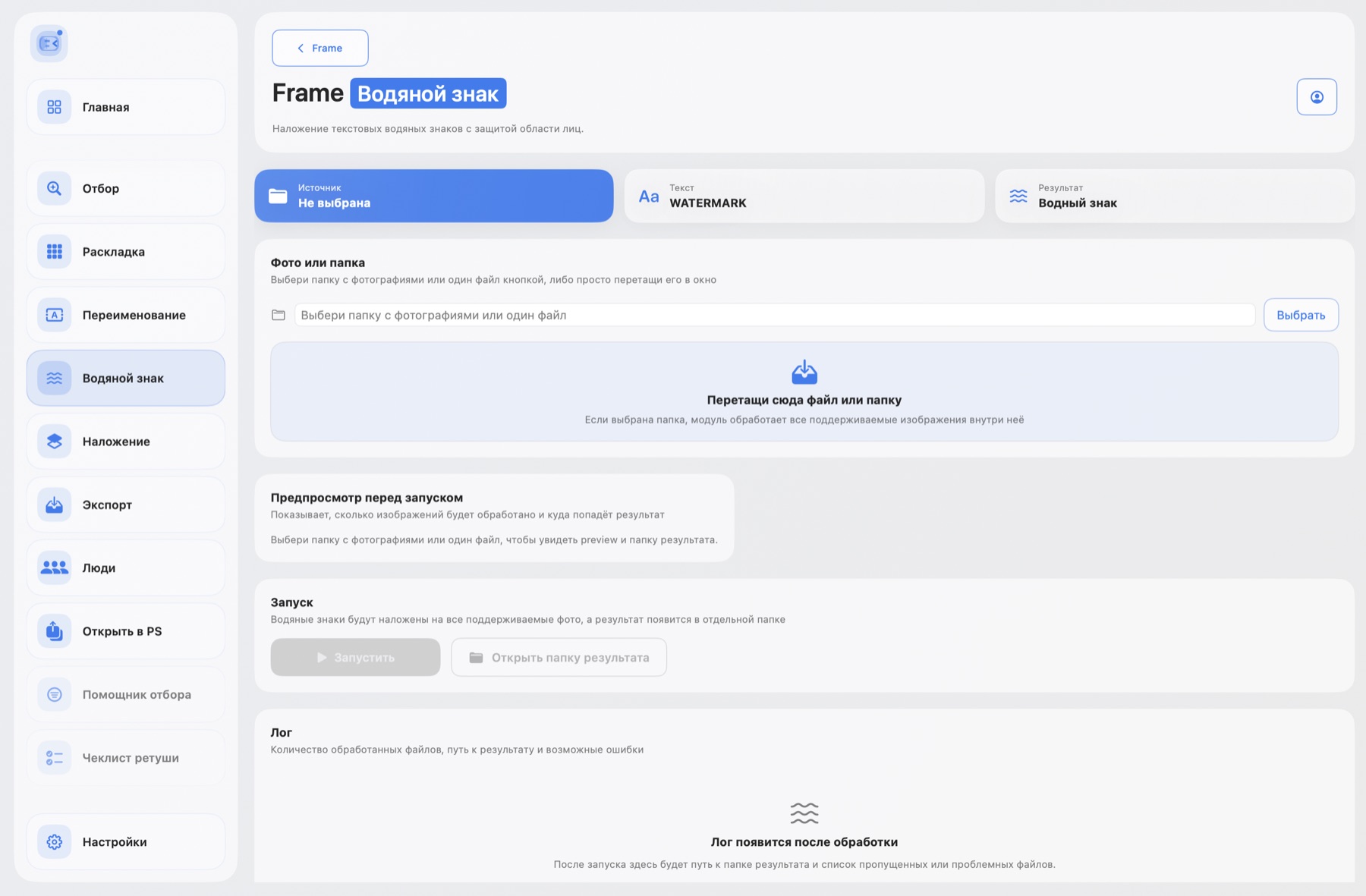Viewport: 1366px width, 896px height.
Task: Go to the Раскладка section
Action: (x=126, y=251)
